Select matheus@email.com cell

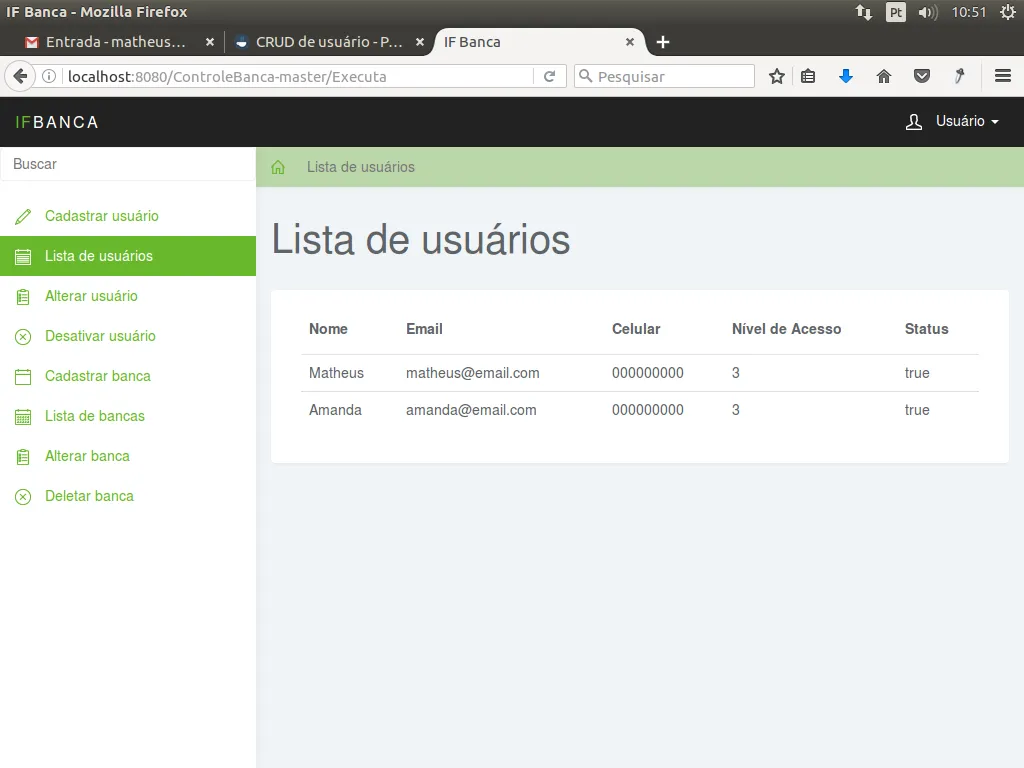pos(473,373)
